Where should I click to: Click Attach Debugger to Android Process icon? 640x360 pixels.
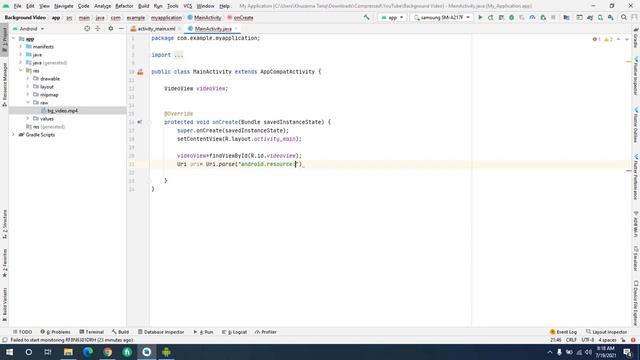(543, 18)
